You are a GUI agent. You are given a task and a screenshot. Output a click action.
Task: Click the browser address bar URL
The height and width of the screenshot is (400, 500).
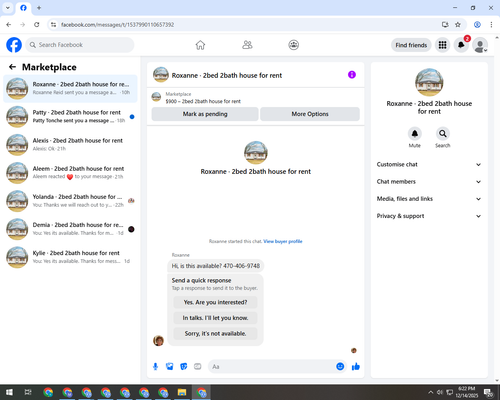[x=117, y=25]
